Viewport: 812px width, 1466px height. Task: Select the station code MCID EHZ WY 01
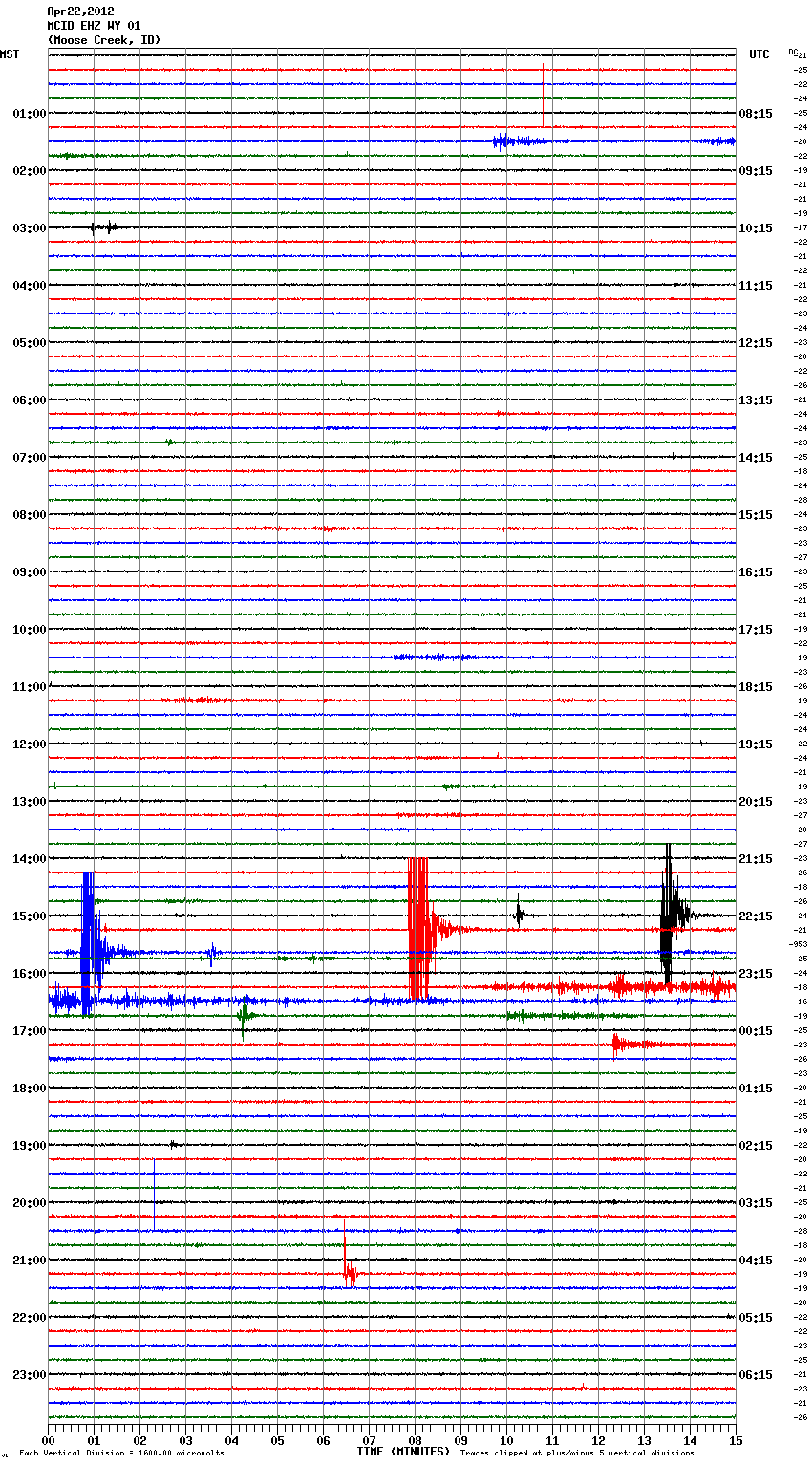click(94, 26)
